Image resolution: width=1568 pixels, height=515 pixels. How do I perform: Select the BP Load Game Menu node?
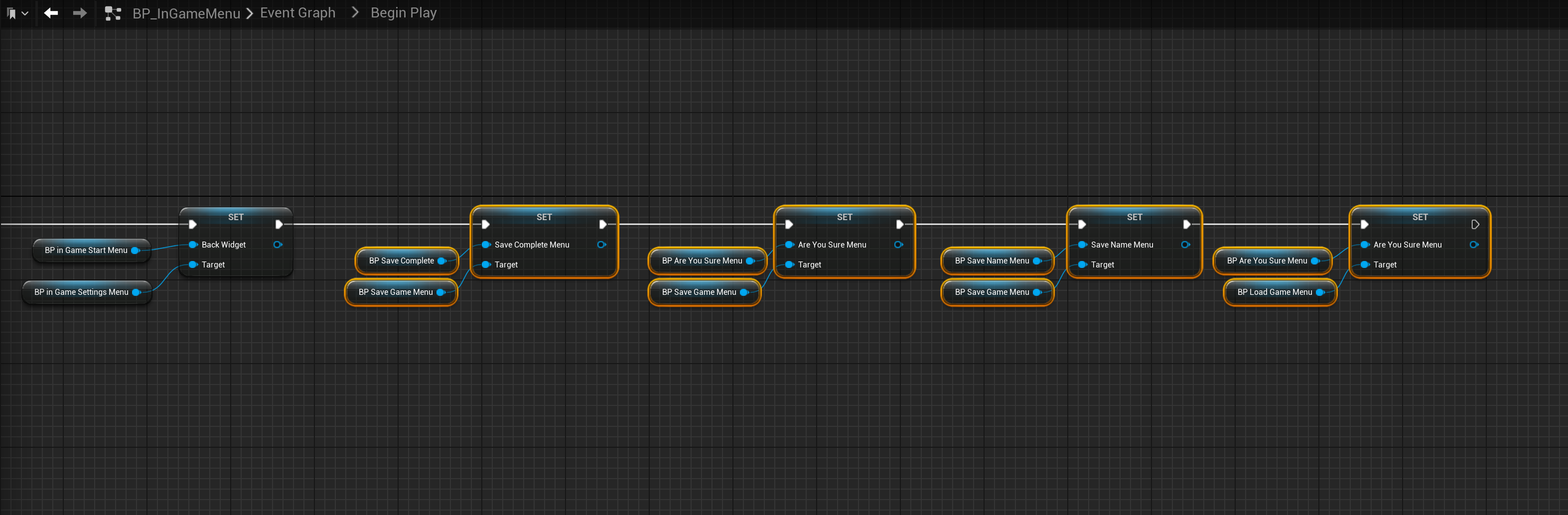(1274, 292)
